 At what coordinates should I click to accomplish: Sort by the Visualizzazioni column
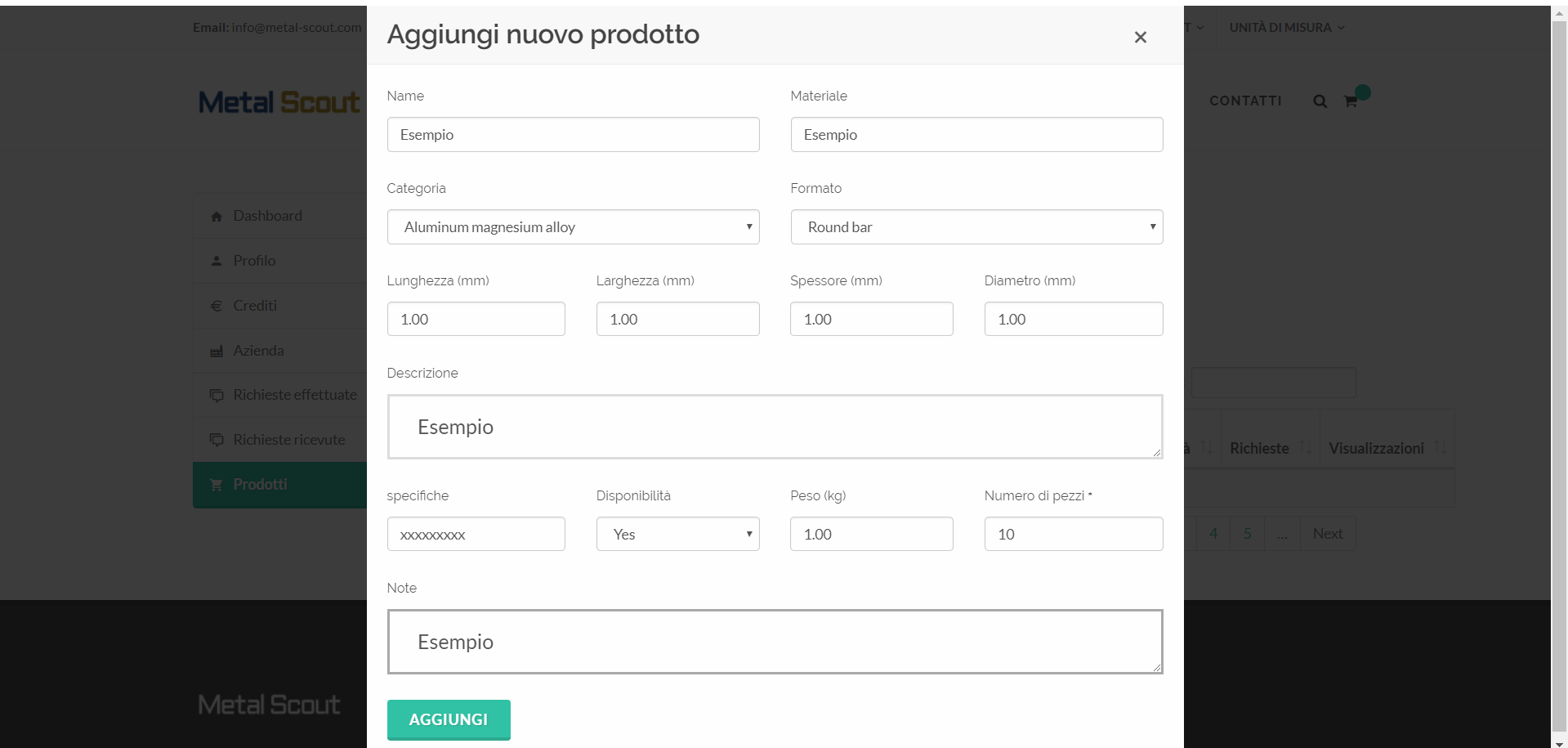(x=1387, y=448)
